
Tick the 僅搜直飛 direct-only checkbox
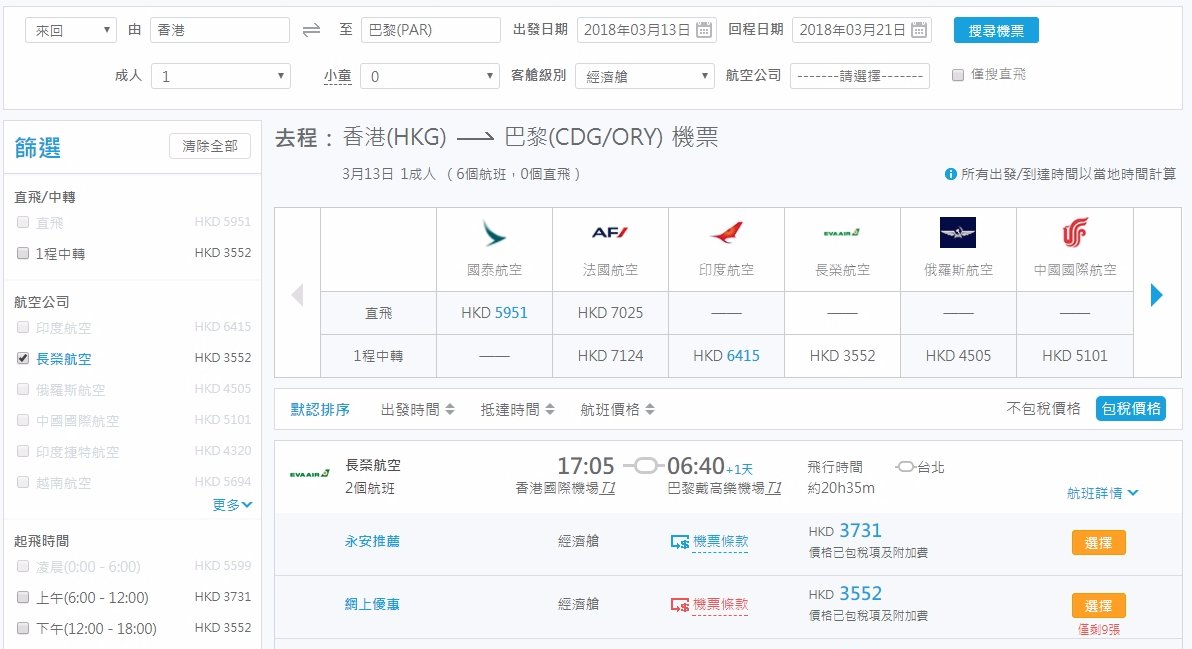point(958,74)
